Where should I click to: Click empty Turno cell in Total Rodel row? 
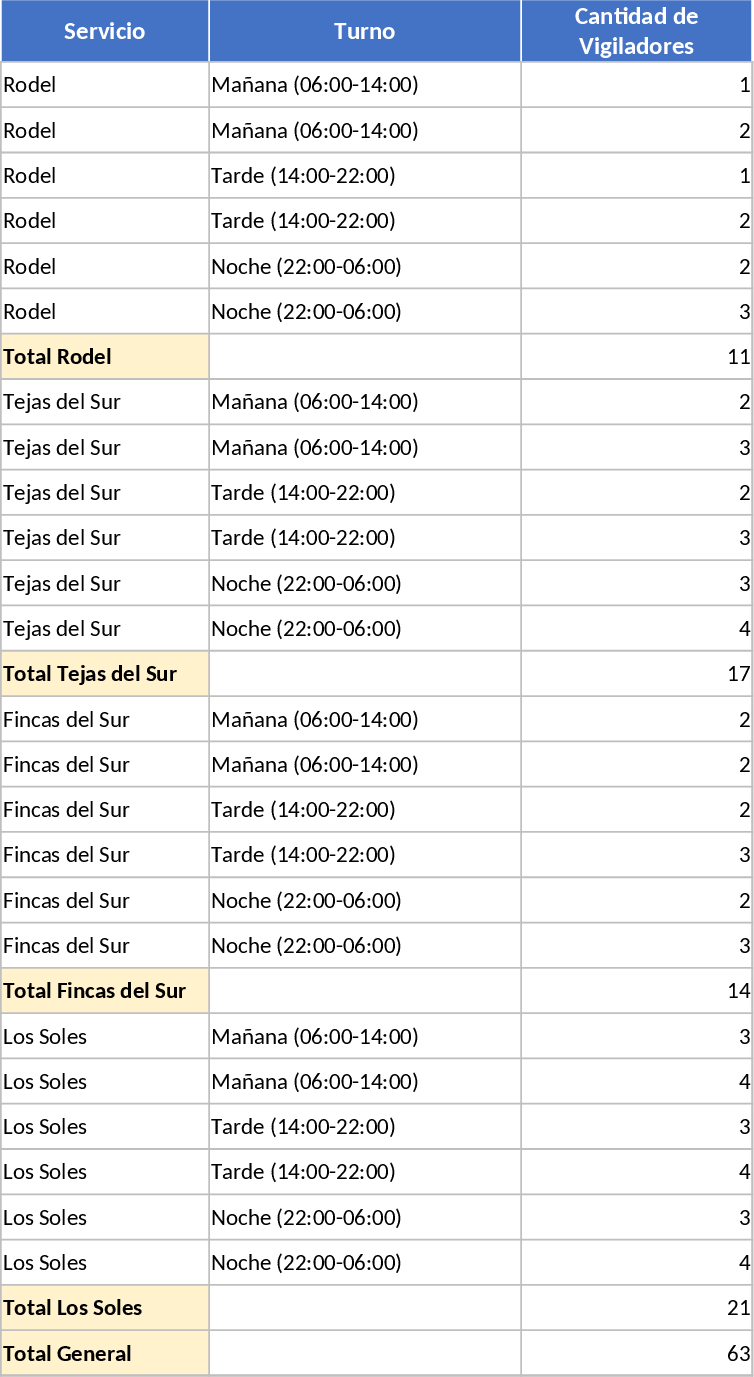point(364,357)
